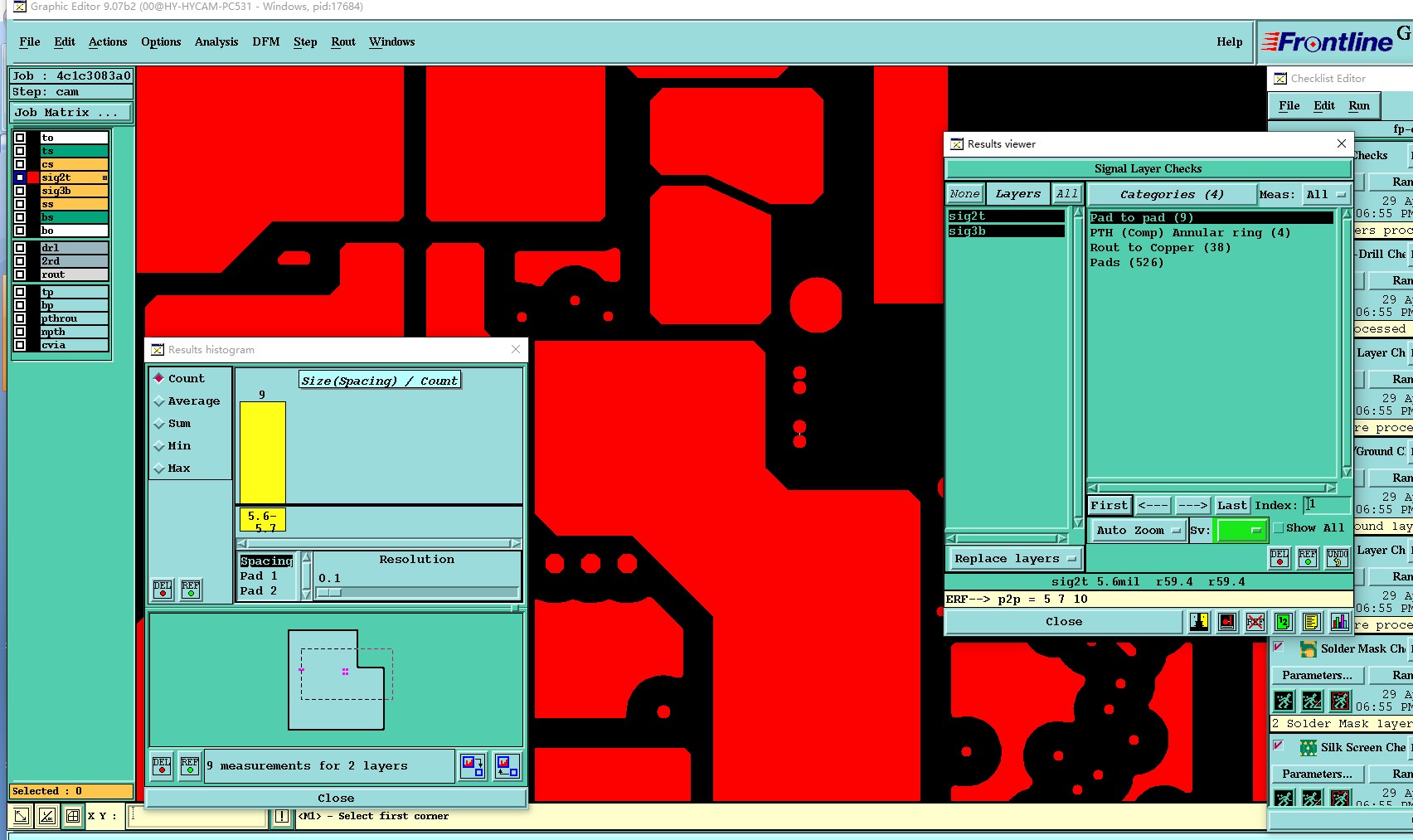Click the Index input field

coord(1326,505)
